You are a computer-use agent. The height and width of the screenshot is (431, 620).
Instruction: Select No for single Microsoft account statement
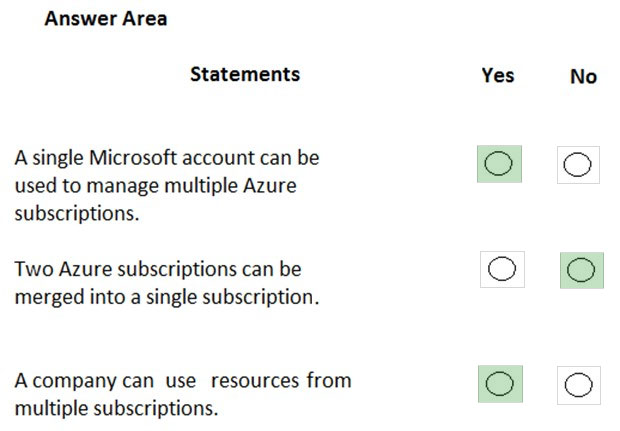[x=578, y=164]
